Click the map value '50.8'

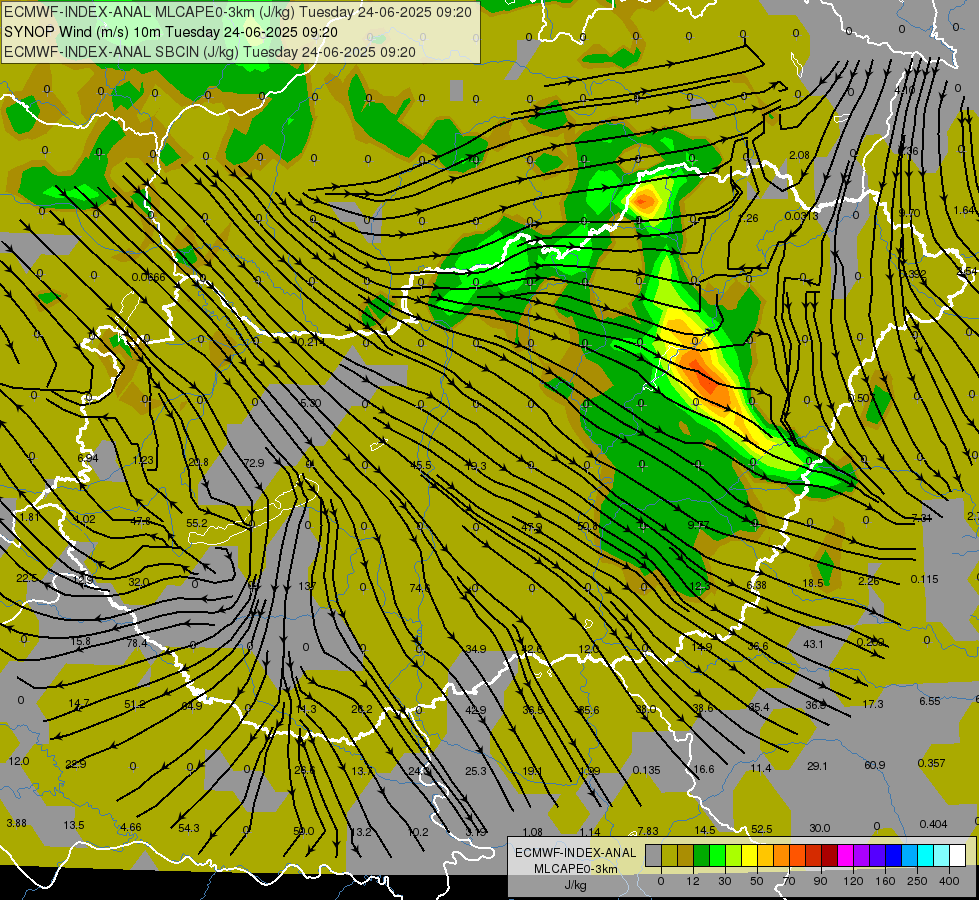[x=588, y=527]
